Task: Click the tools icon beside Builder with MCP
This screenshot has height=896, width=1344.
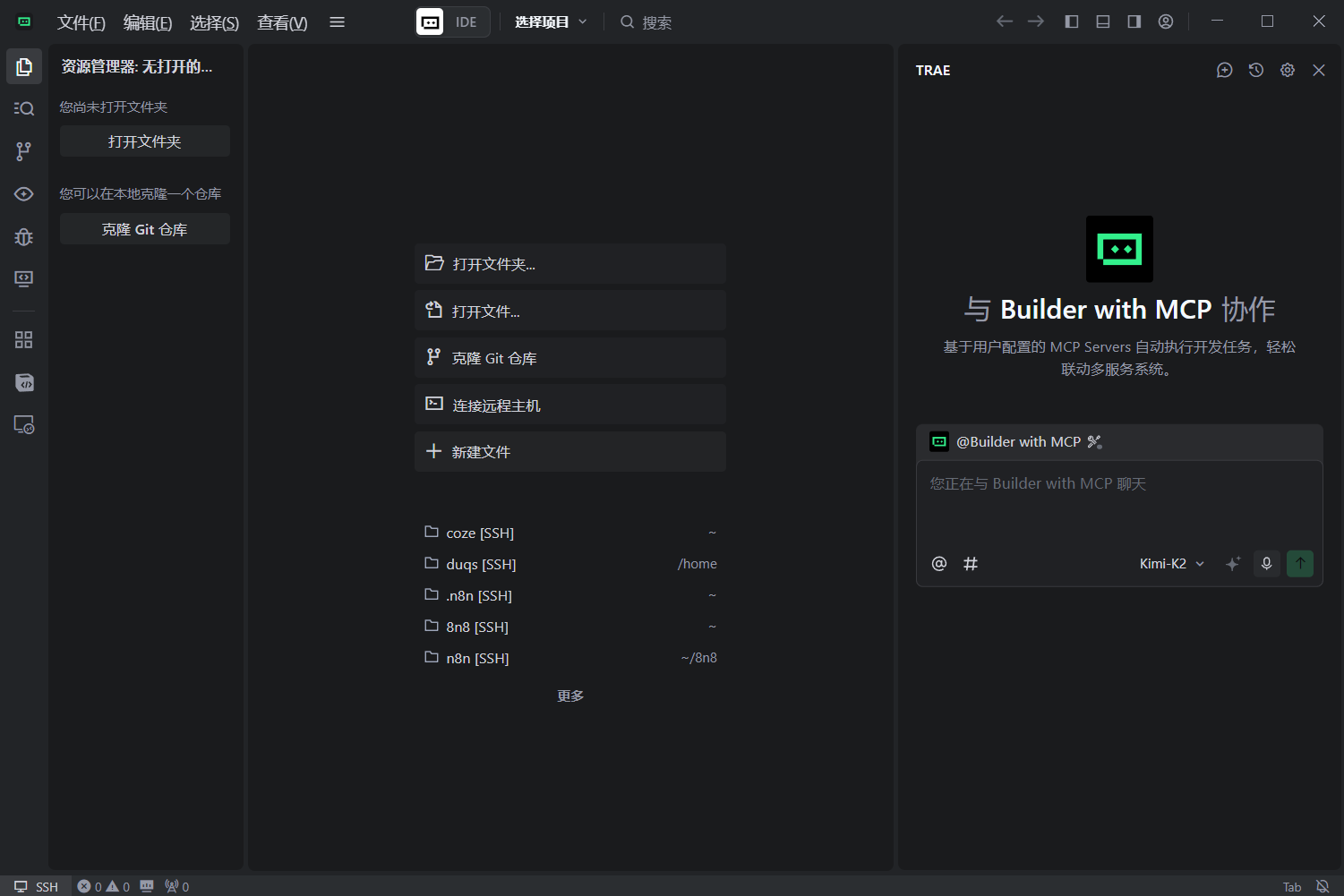Action: 1094,441
